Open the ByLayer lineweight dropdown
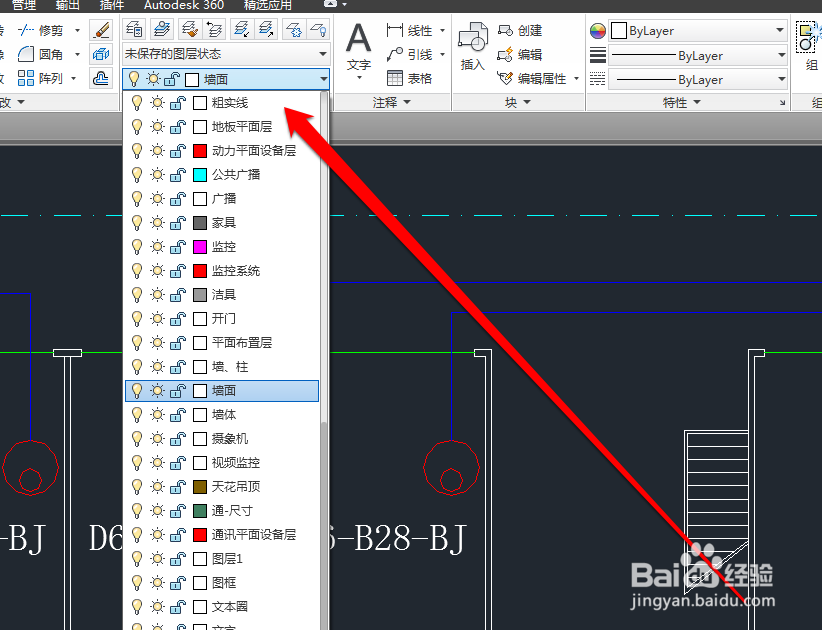Image resolution: width=822 pixels, height=630 pixels. coord(698,55)
